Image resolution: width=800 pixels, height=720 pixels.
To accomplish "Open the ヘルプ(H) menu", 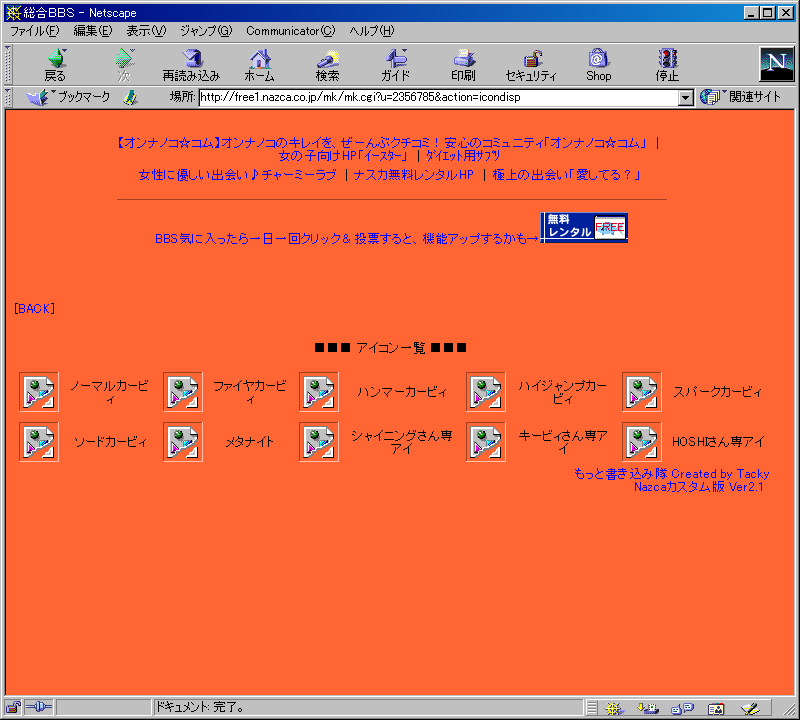I will tap(371, 31).
